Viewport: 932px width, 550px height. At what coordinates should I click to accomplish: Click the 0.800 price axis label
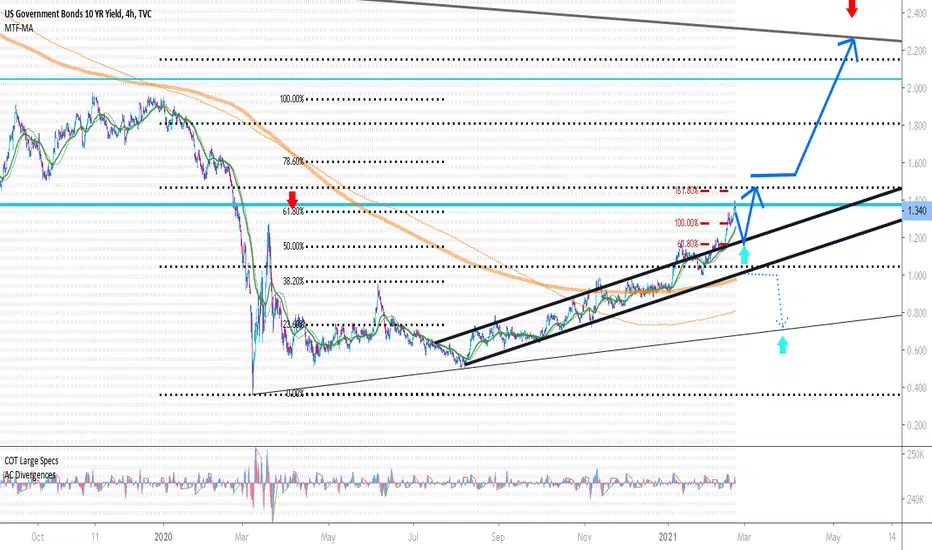click(917, 313)
